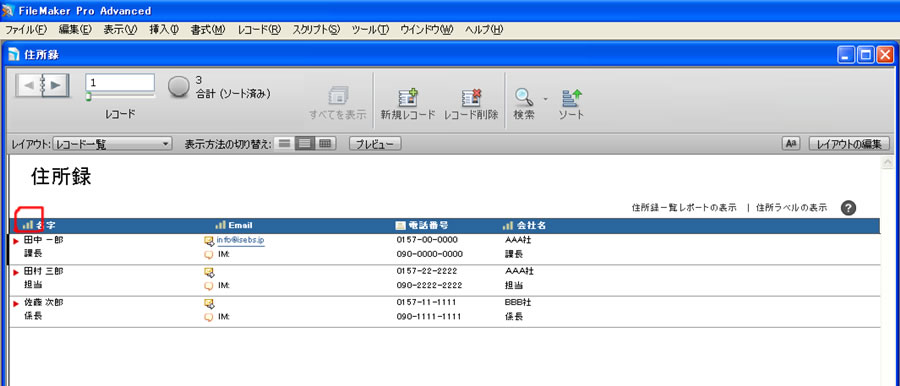Click the mail icon in 佐藤 次郎 row
The image size is (900, 386).
[x=209, y=303]
